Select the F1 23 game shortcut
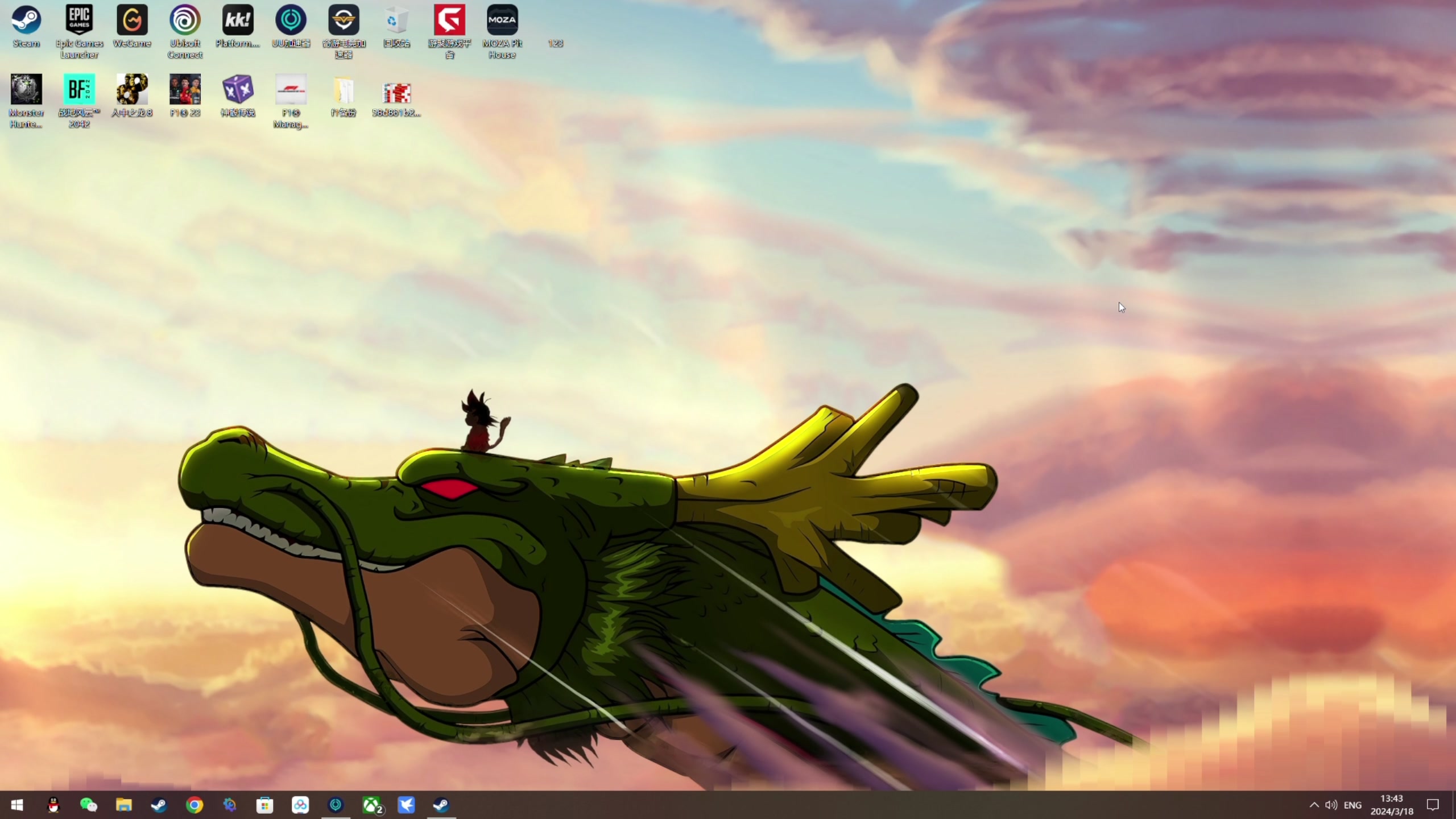Image resolution: width=1456 pixels, height=819 pixels. click(185, 90)
